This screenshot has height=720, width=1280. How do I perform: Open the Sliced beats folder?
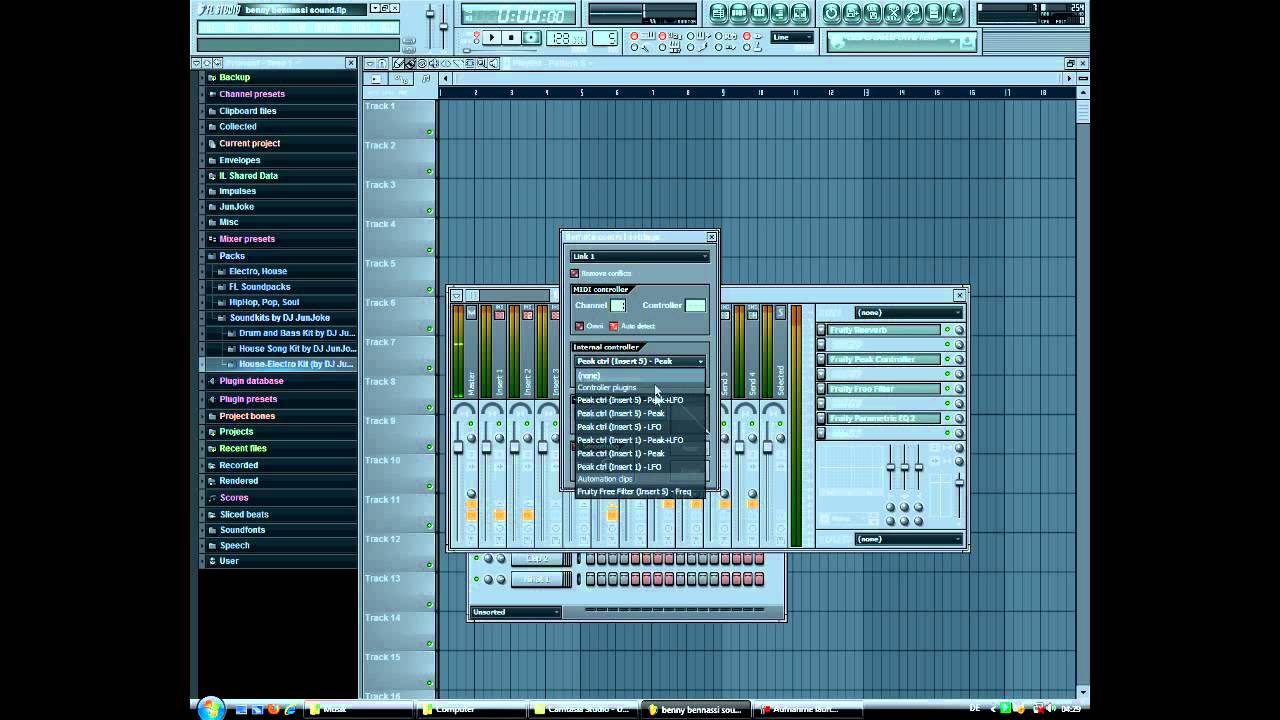[244, 515]
